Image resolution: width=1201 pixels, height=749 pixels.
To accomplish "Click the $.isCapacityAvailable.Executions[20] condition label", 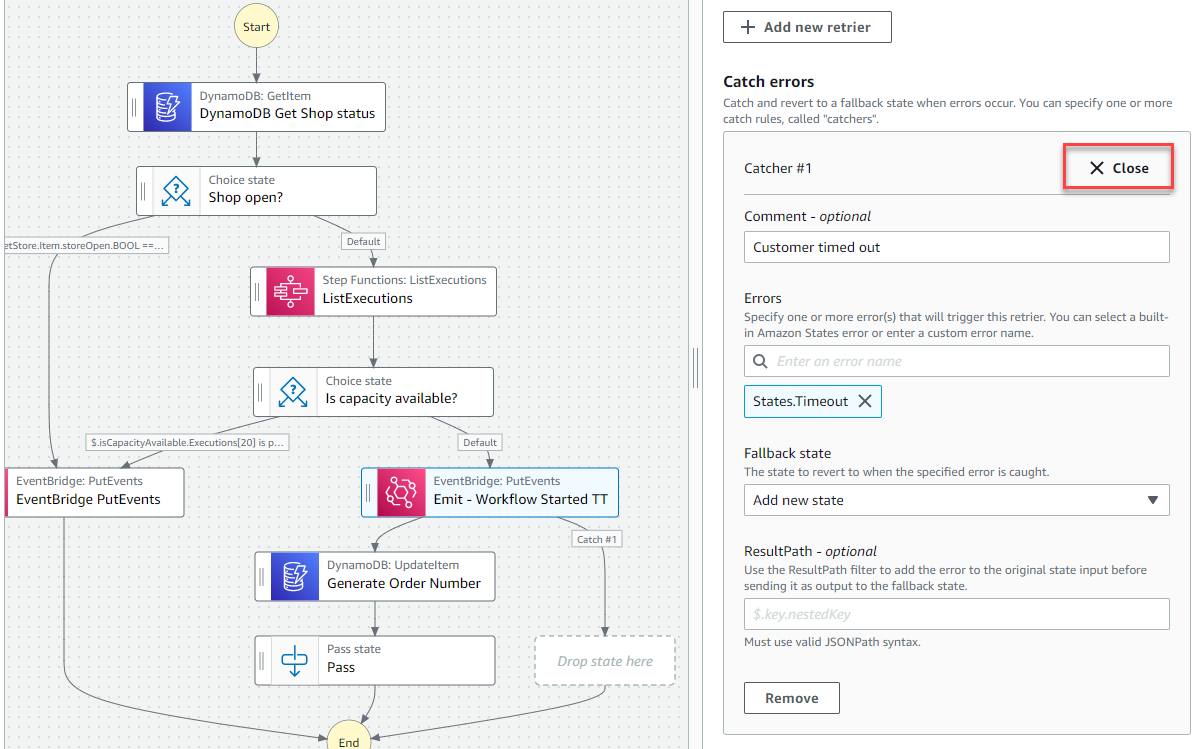I will click(x=188, y=442).
